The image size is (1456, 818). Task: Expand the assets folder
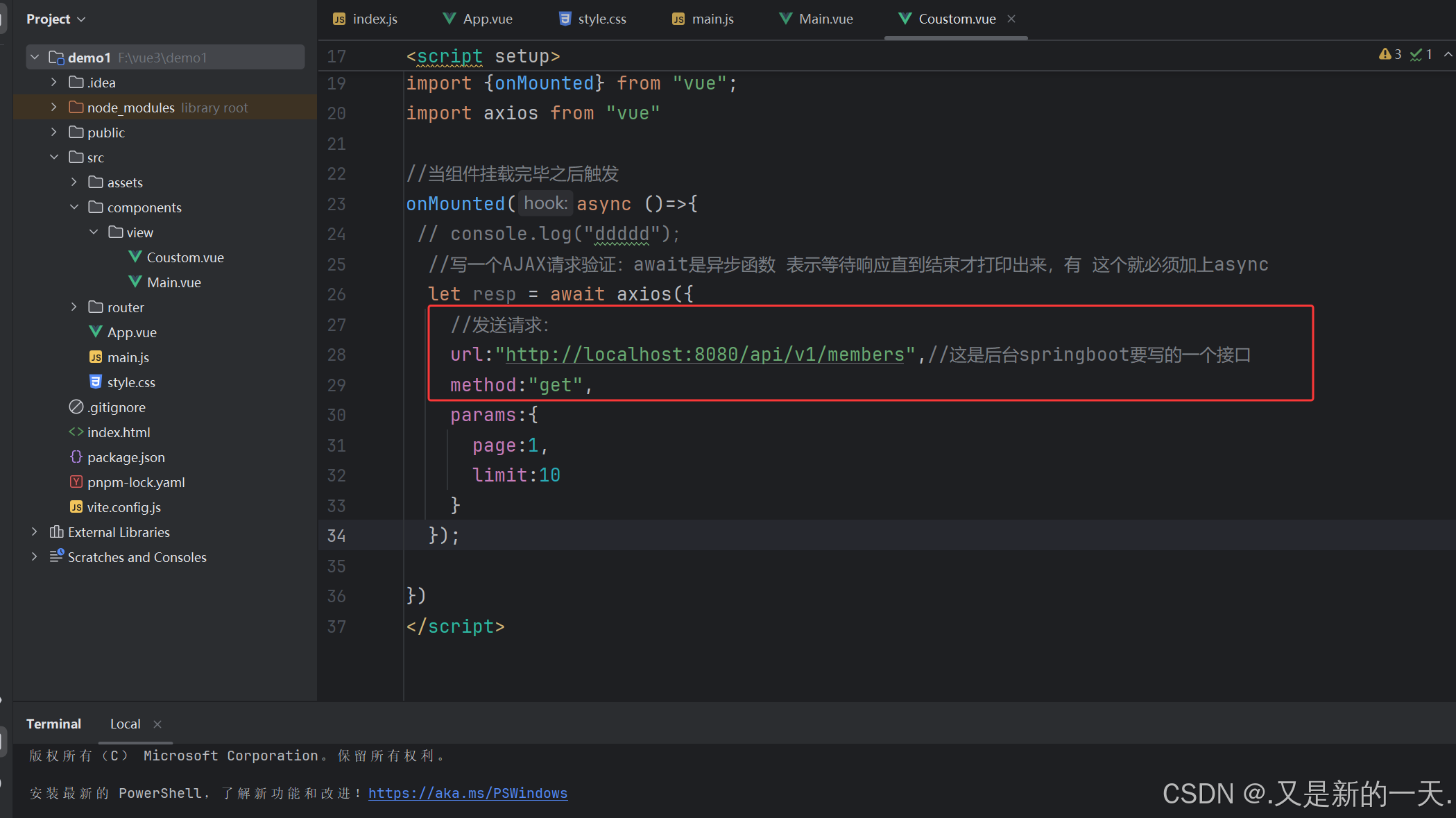[x=74, y=182]
